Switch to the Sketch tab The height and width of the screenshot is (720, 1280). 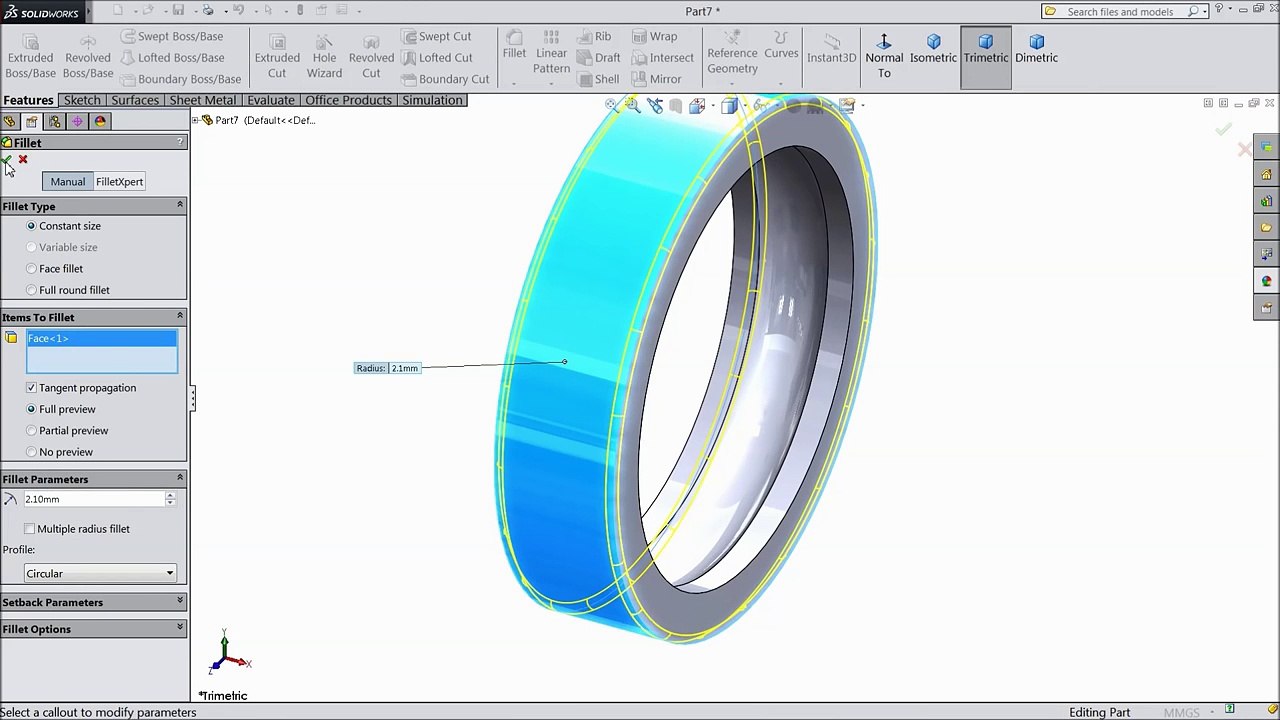coord(82,100)
